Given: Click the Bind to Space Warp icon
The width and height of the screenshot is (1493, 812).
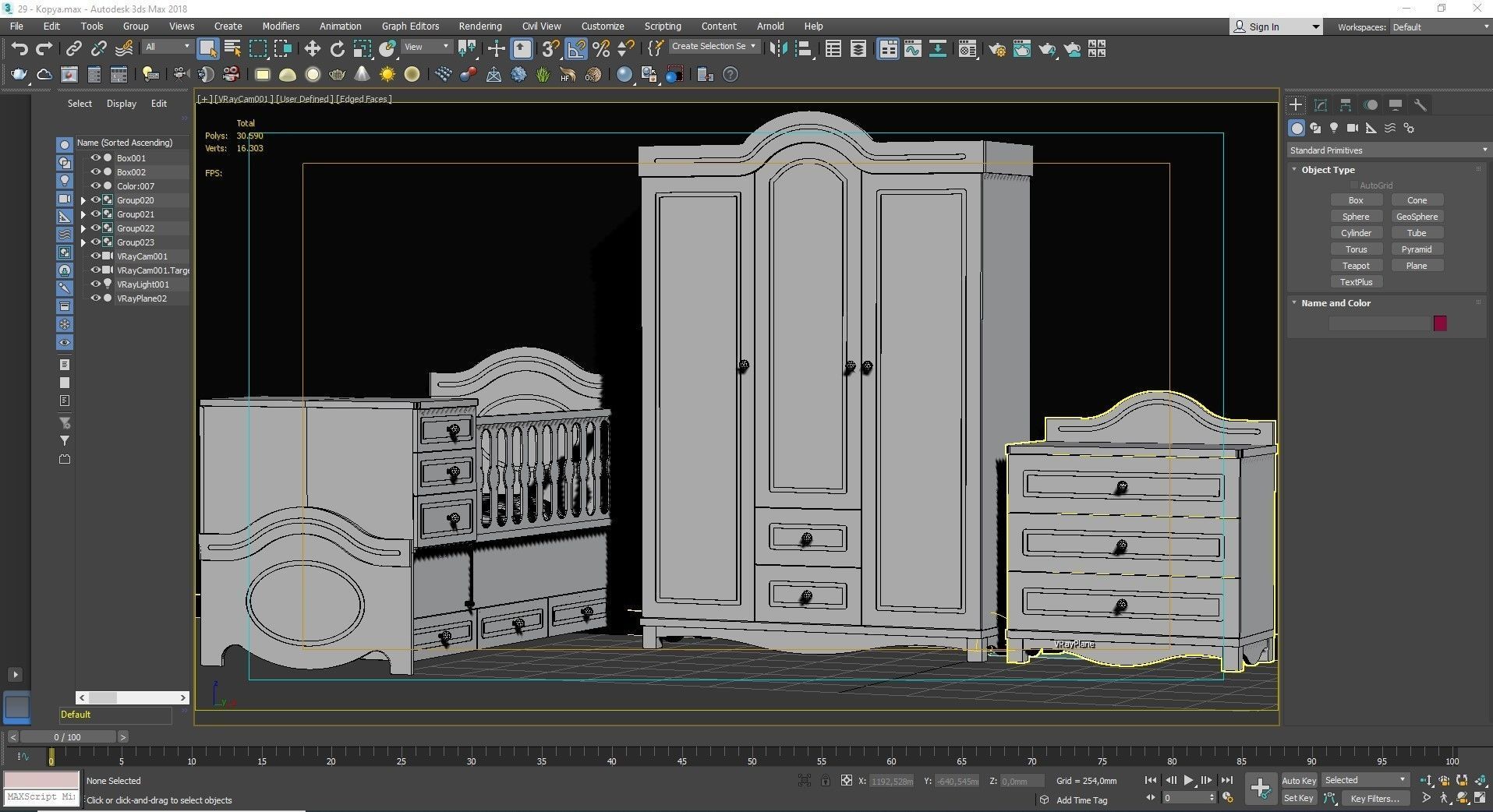Looking at the screenshot, I should point(124,49).
